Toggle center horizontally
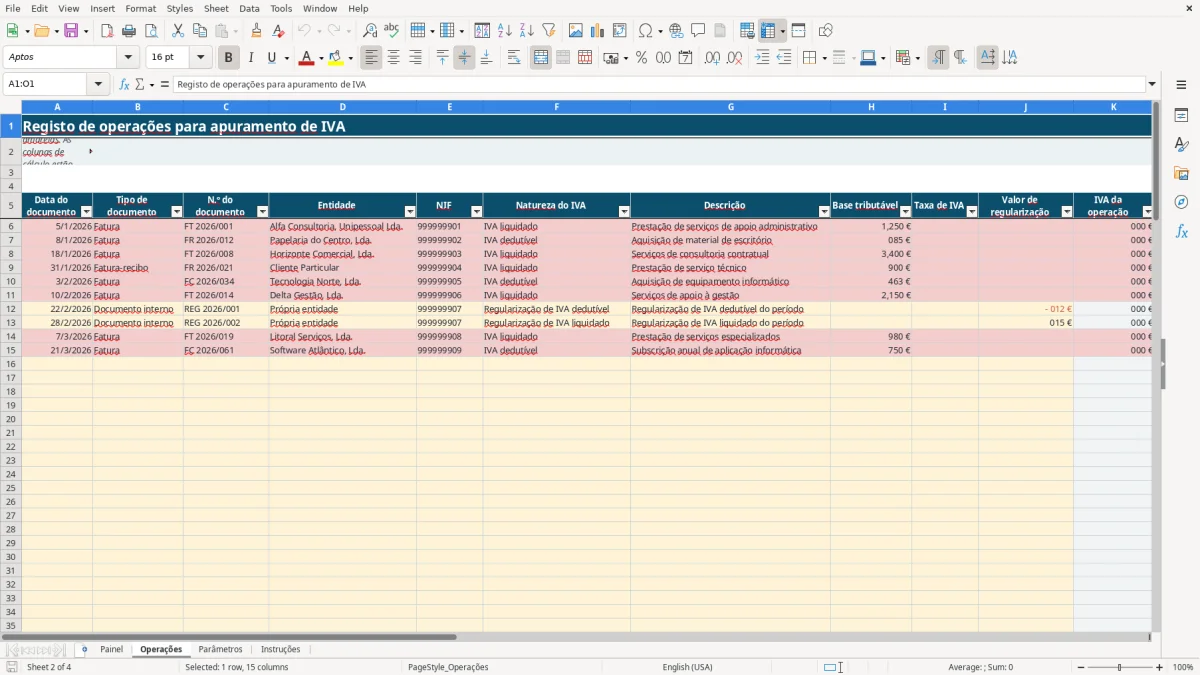The width and height of the screenshot is (1200, 675). point(394,58)
